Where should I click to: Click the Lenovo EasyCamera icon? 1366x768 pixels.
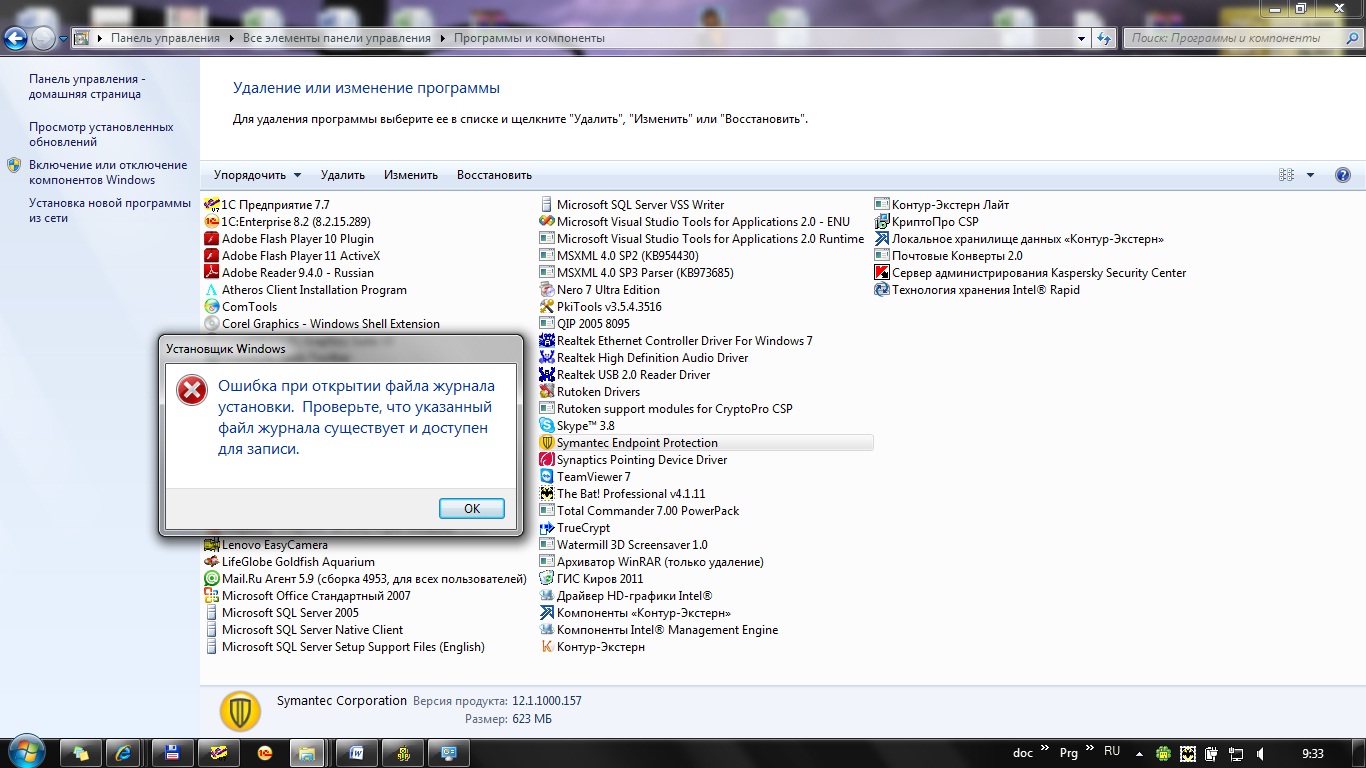212,545
